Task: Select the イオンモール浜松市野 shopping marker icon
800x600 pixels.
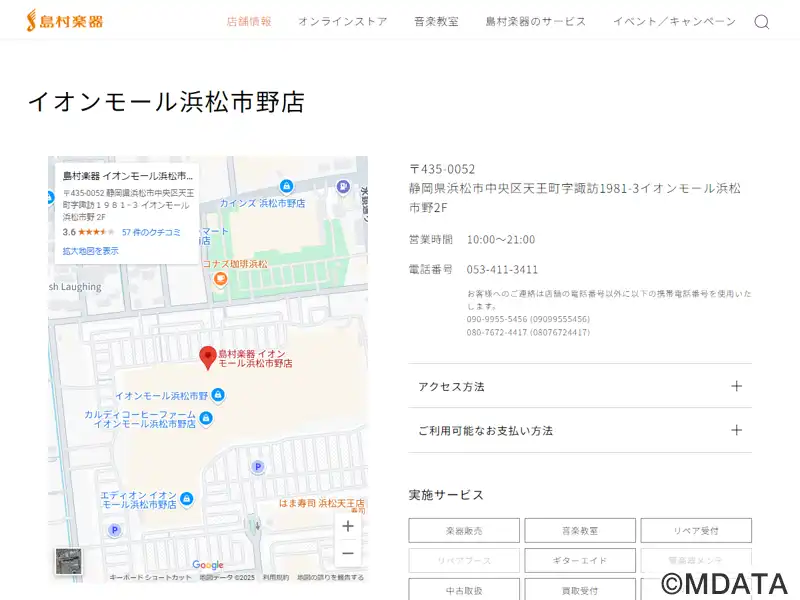Action: coord(218,395)
